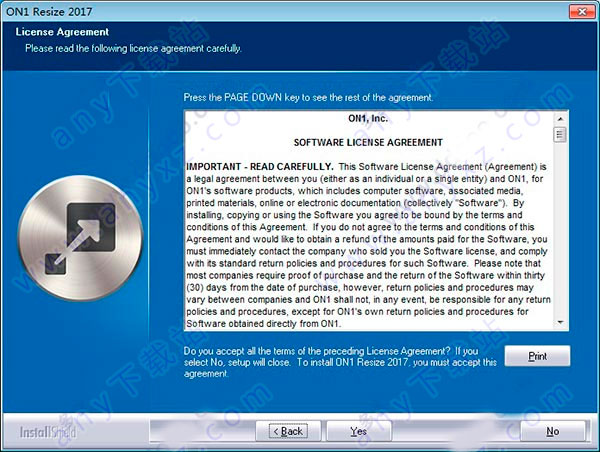Viewport: 600px width, 452px height.
Task: Click the Yes button to accept agreement
Action: (x=359, y=431)
